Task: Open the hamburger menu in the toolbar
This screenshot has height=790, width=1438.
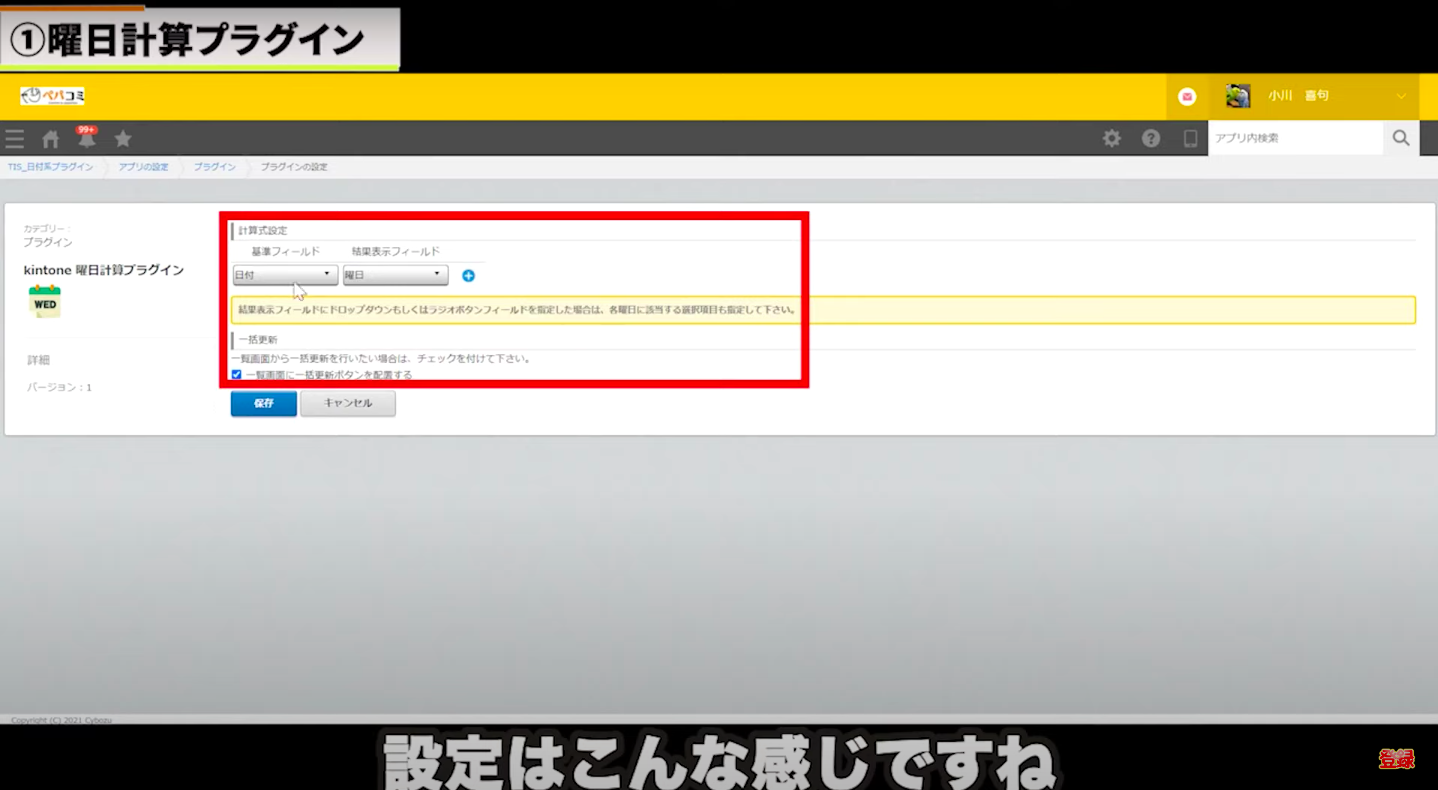Action: (x=14, y=139)
